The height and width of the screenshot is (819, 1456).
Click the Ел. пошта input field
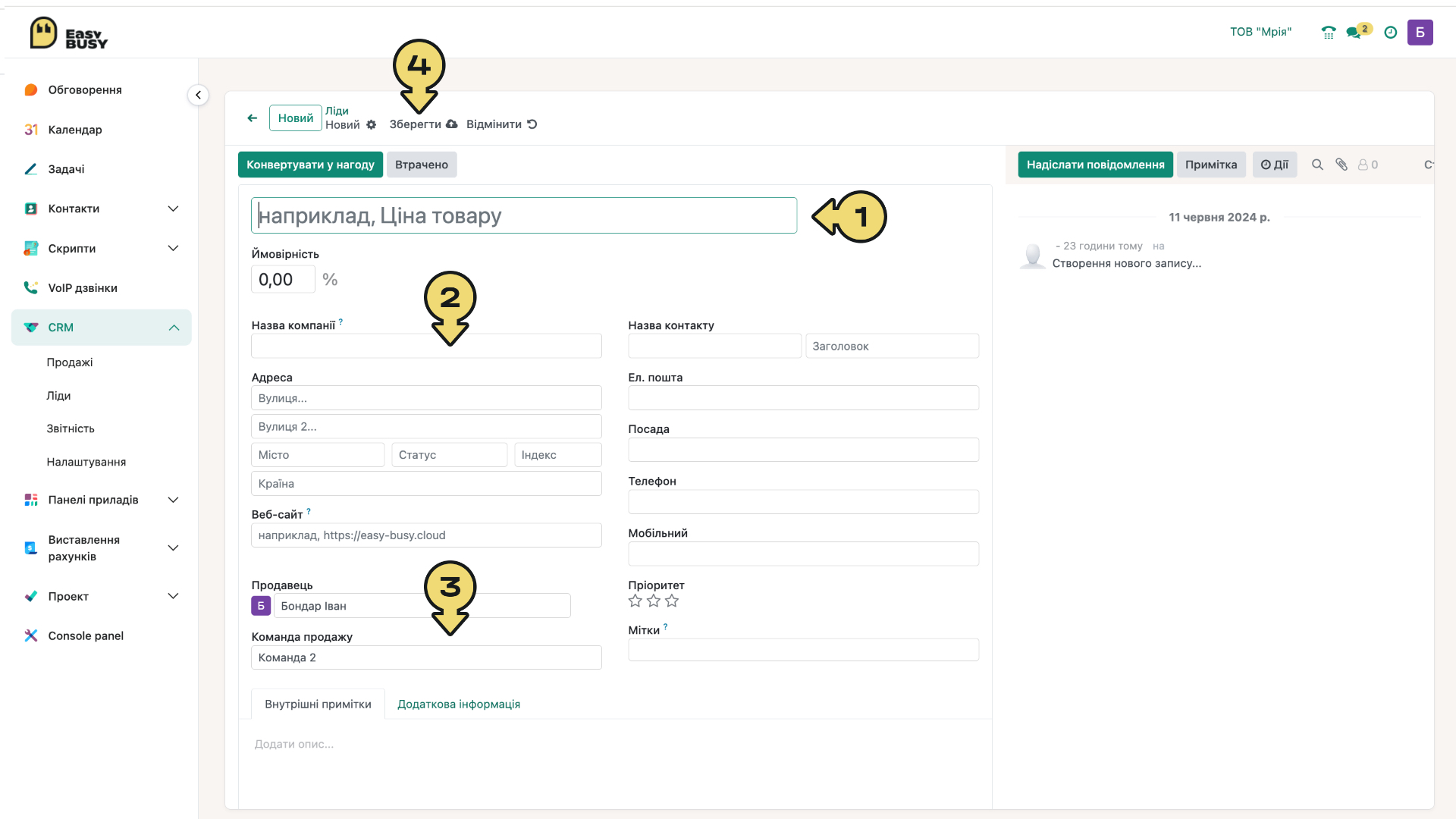(803, 398)
